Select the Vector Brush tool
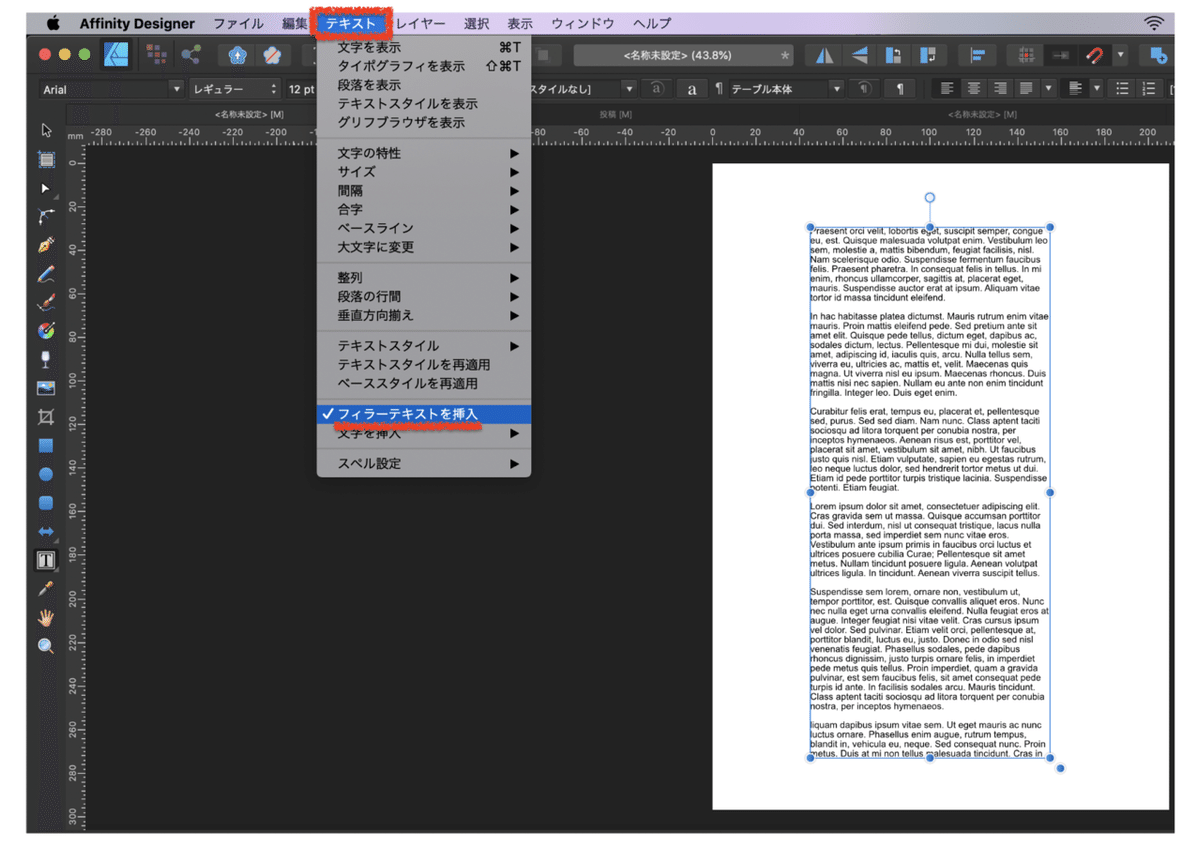 (x=46, y=302)
